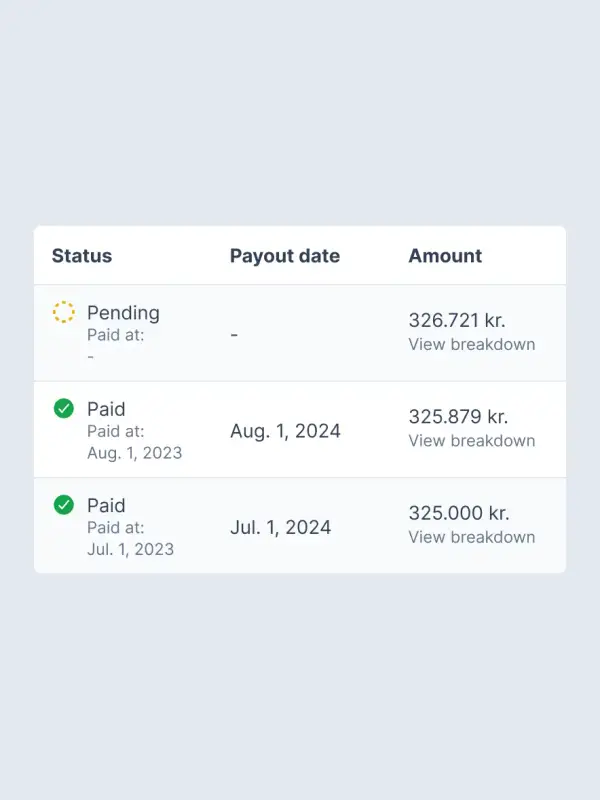Click the Payout date column header
600x800 pixels.
click(x=285, y=256)
